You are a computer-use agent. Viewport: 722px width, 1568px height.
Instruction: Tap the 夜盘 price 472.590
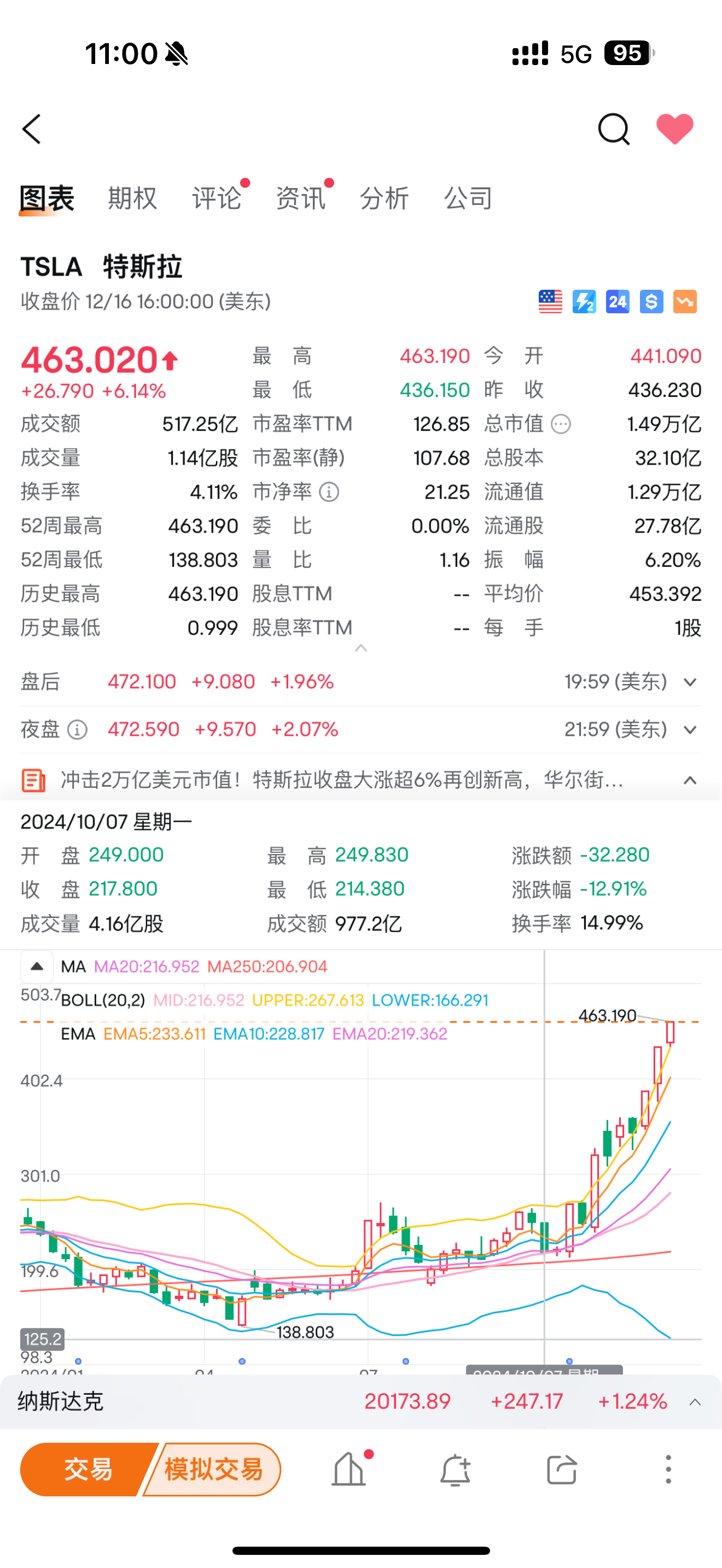coord(144,729)
